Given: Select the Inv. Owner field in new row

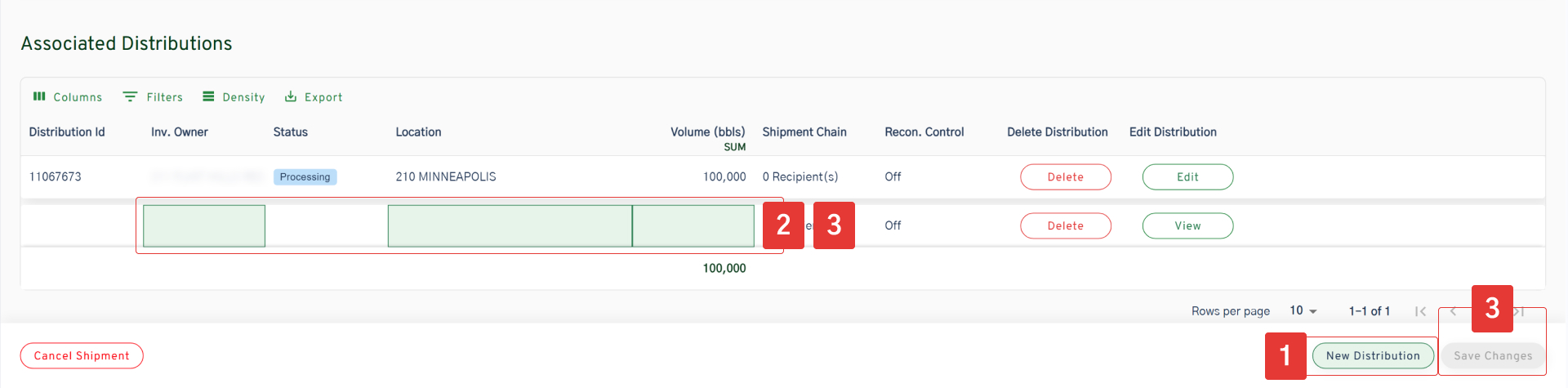Looking at the screenshot, I should 204,226.
